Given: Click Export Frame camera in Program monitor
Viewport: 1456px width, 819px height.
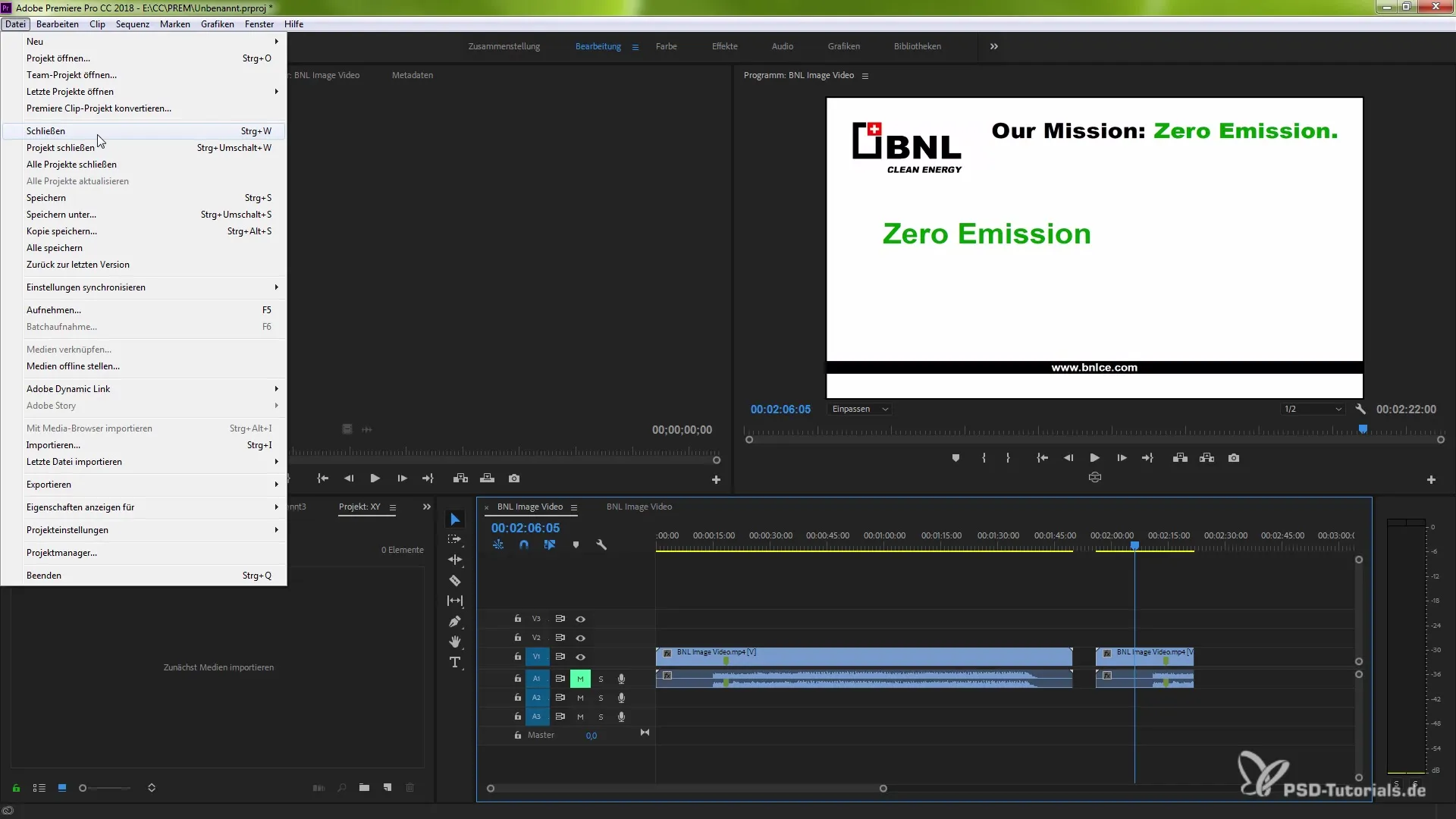Looking at the screenshot, I should (1234, 458).
